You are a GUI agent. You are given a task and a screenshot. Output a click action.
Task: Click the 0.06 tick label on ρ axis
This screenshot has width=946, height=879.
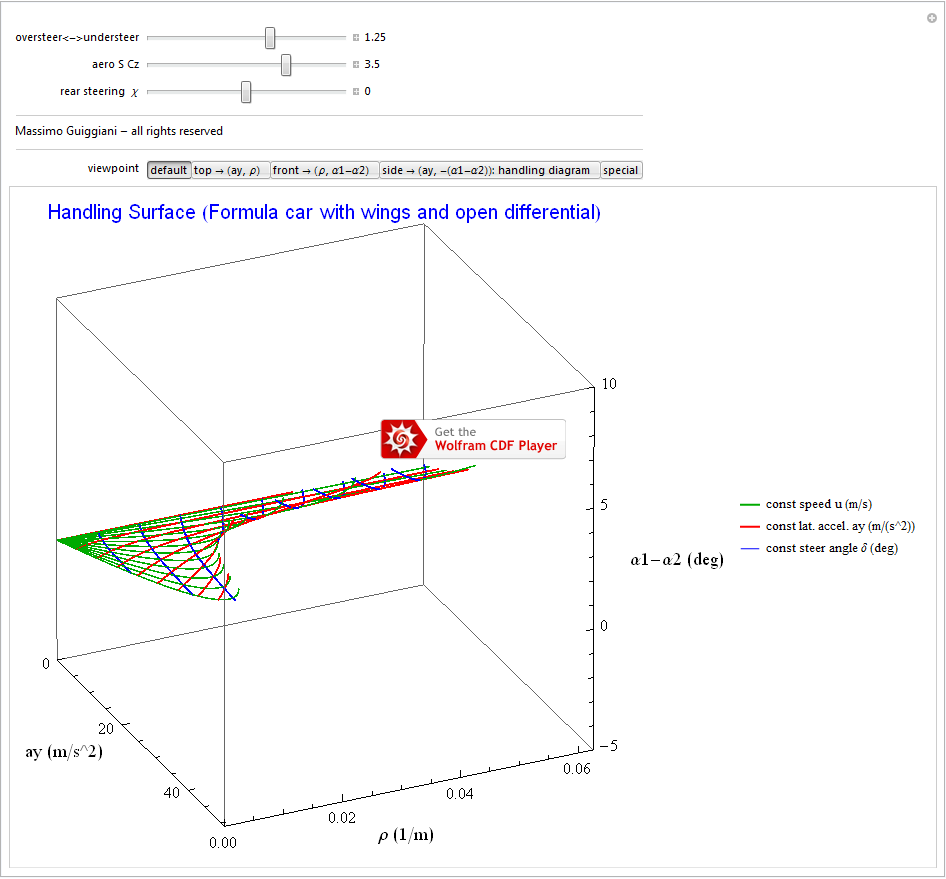point(577,769)
